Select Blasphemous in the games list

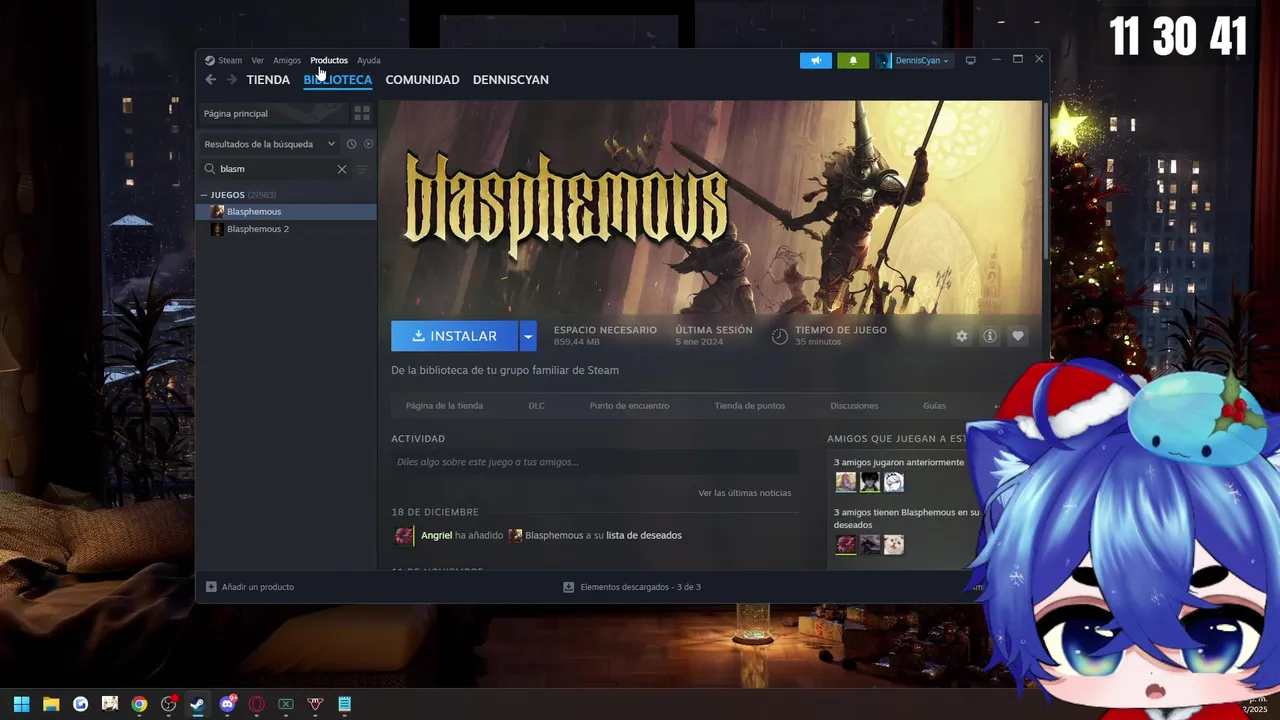coord(286,212)
